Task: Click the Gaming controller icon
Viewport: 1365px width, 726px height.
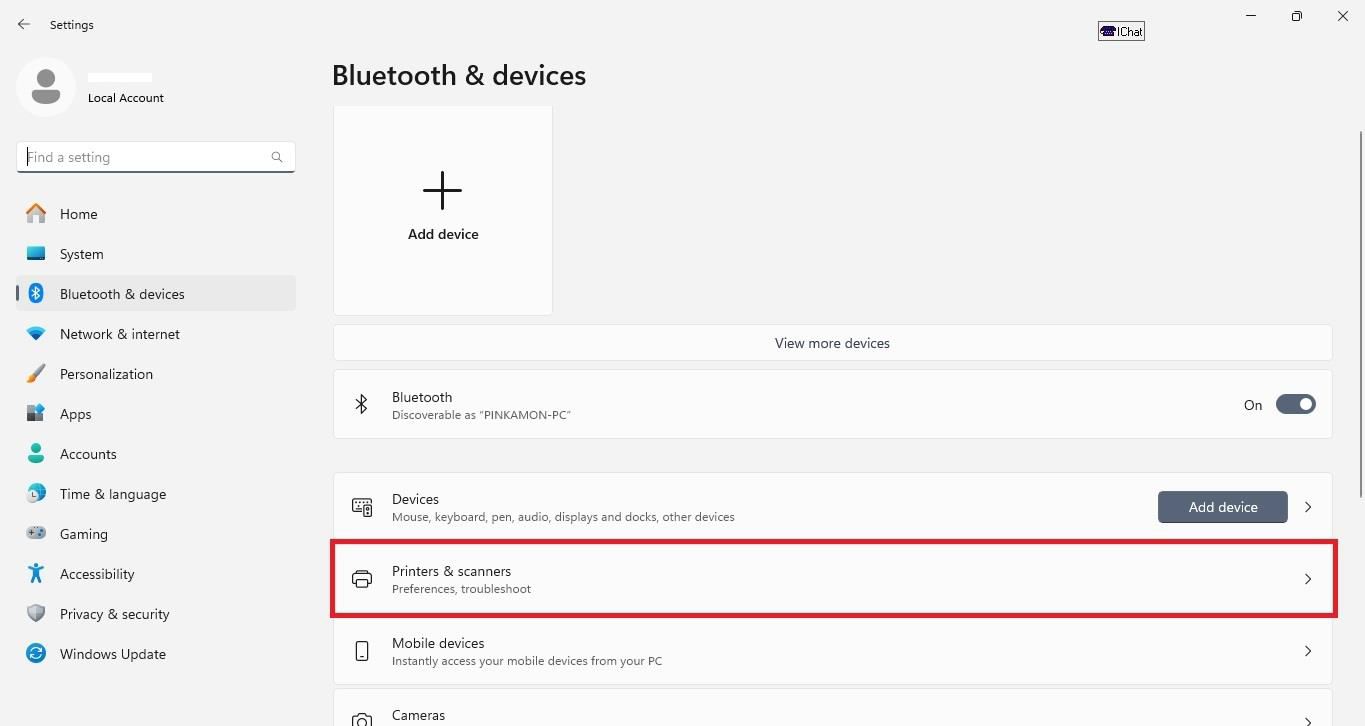Action: pyautogui.click(x=36, y=534)
